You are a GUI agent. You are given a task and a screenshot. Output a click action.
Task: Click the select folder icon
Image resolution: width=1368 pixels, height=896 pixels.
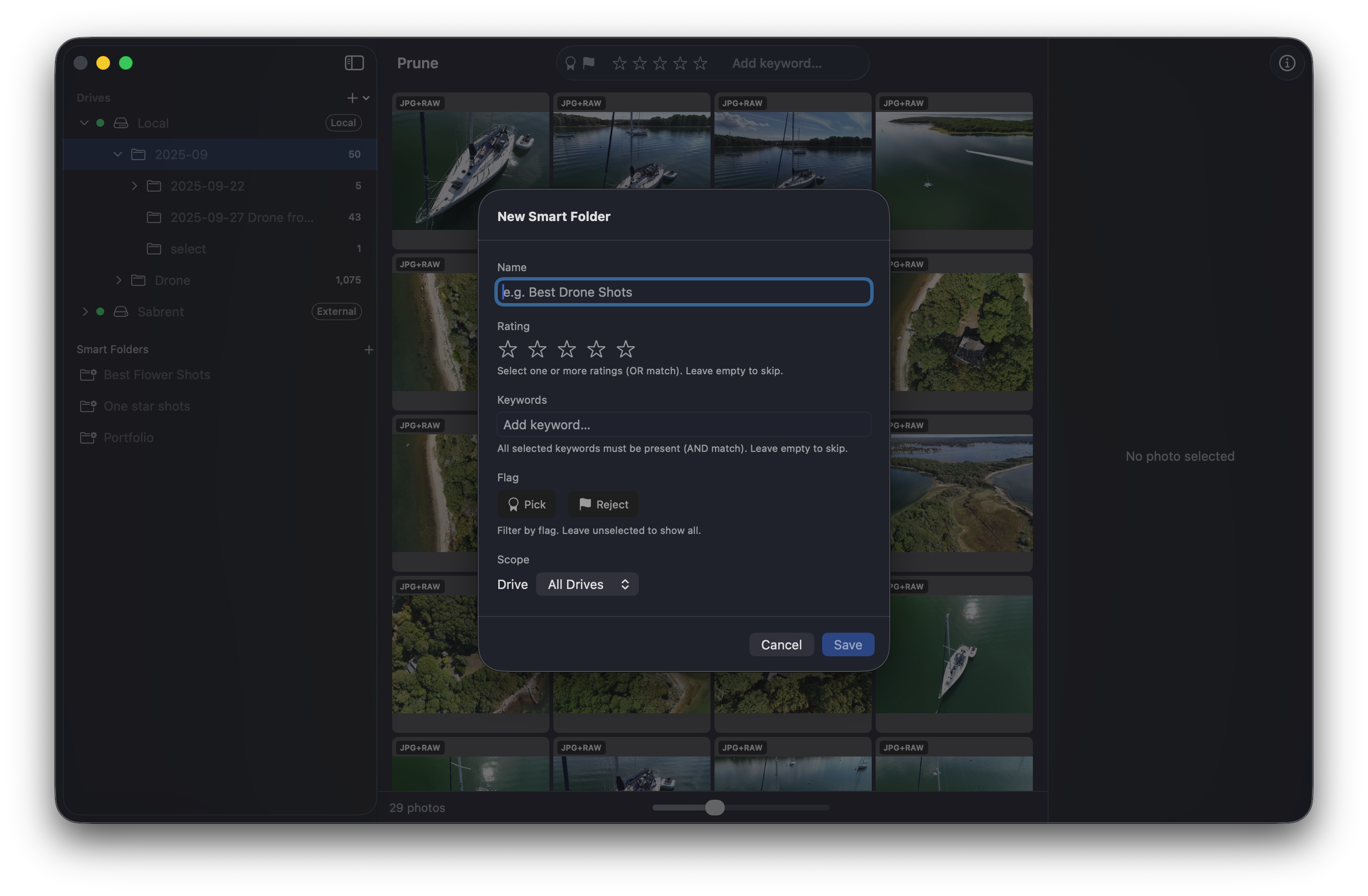[154, 248]
